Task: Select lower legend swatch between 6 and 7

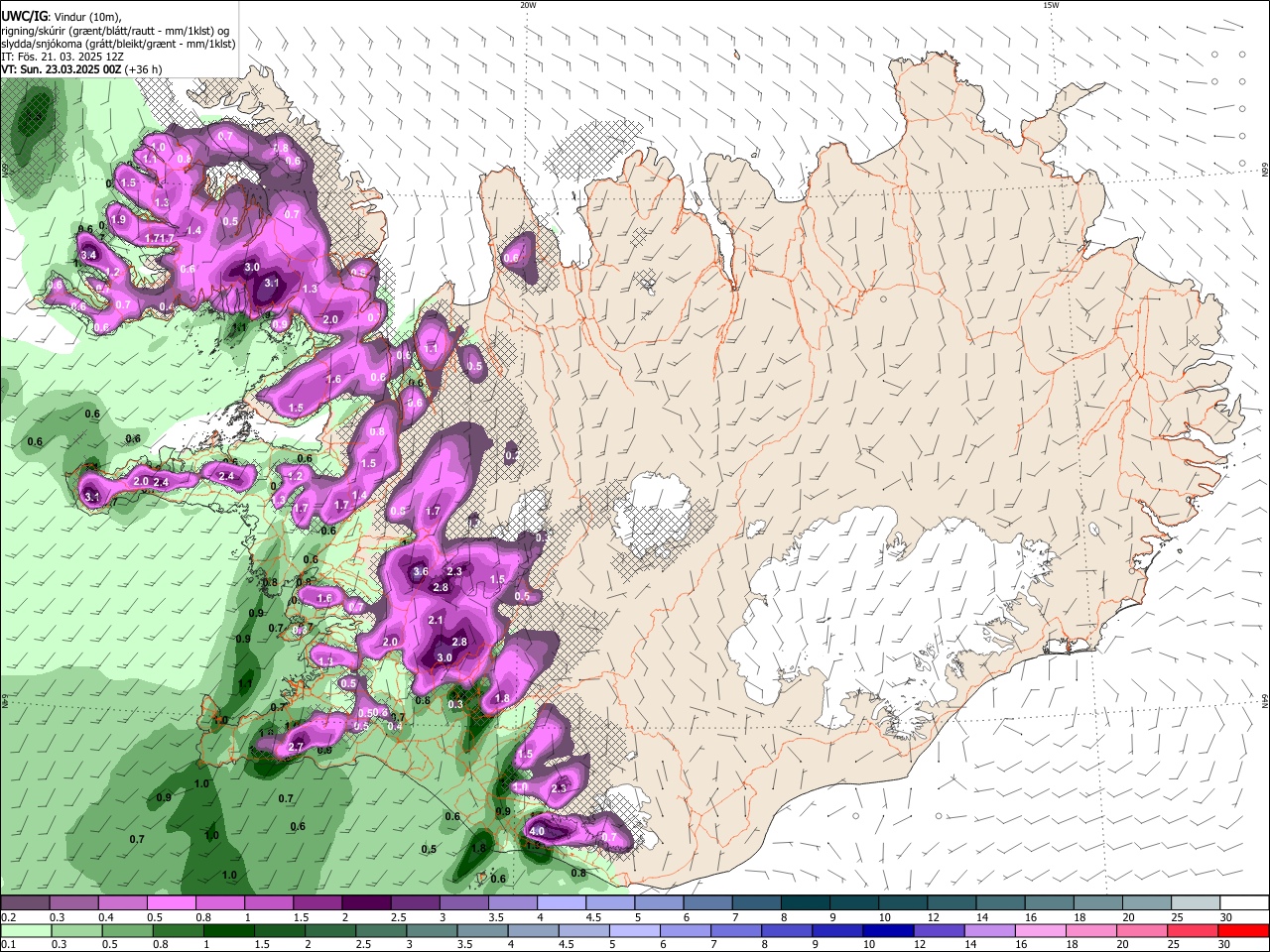Action: click(x=686, y=930)
